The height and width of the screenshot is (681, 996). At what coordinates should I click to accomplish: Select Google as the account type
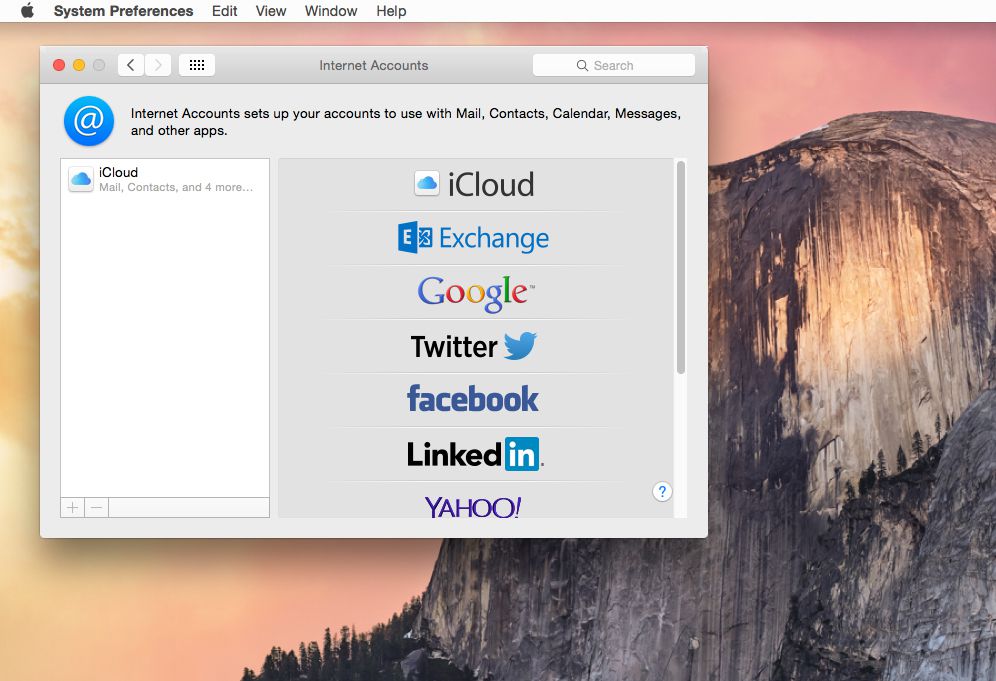[475, 292]
